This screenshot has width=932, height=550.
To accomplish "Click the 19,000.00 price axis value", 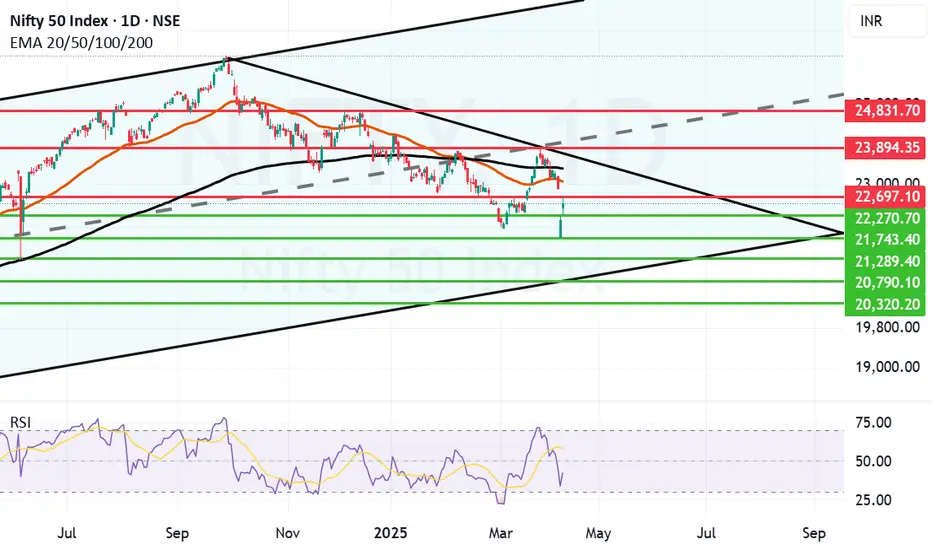I will click(887, 367).
